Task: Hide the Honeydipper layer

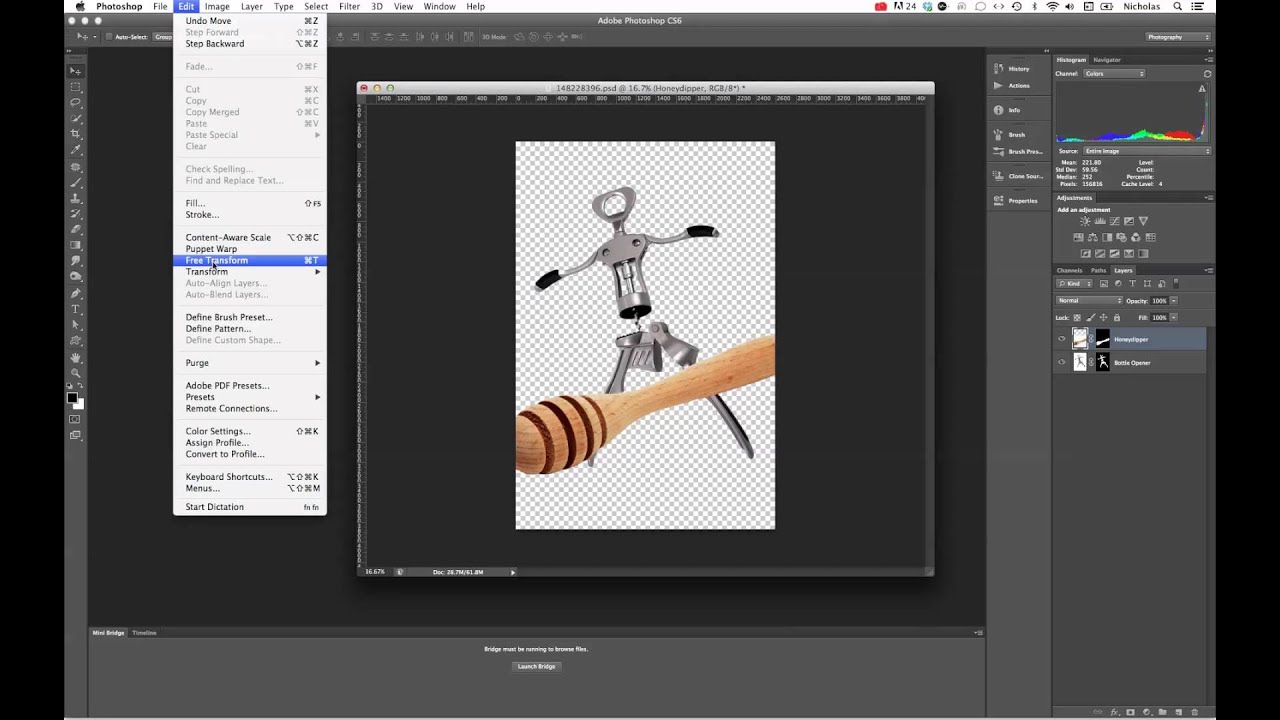Action: [x=1062, y=339]
